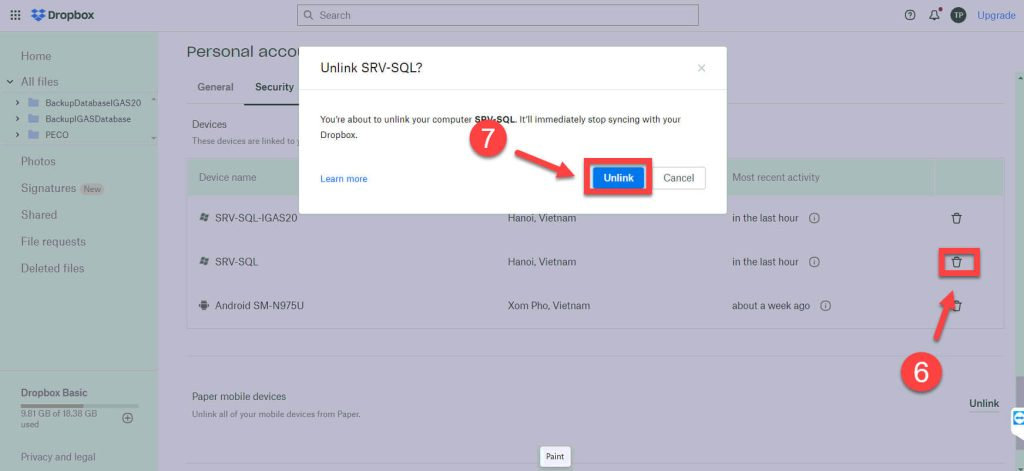Click the Dropbox Basic plan label
1024x471 pixels.
(x=54, y=393)
